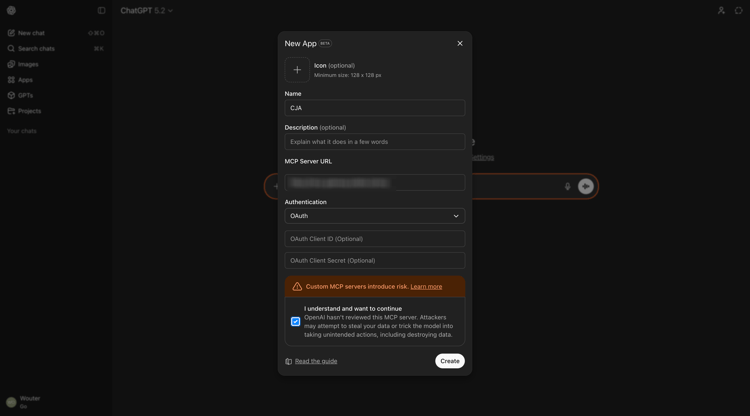Open Apps in the sidebar

56,80
